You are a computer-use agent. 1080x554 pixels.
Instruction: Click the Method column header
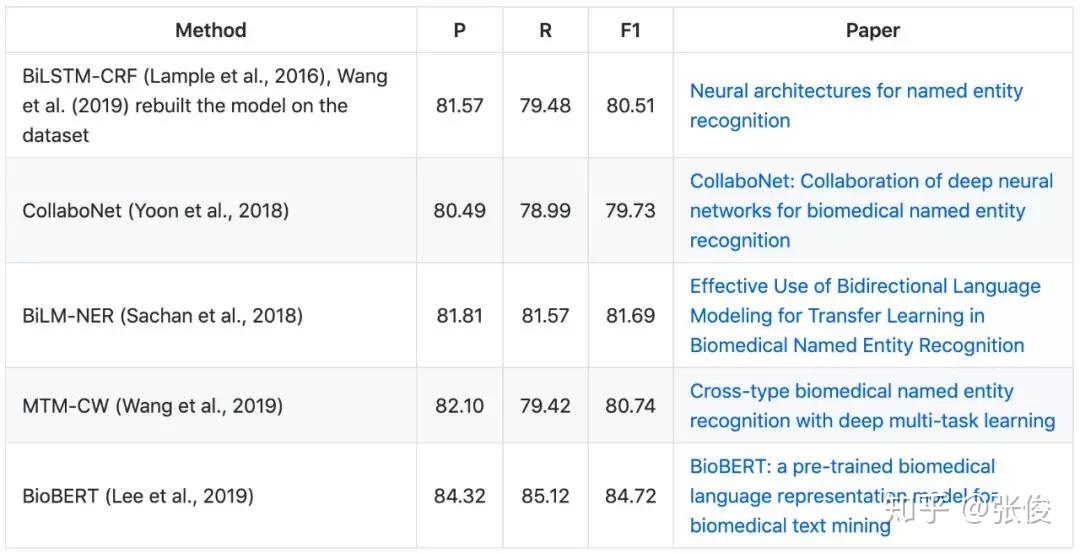210,30
